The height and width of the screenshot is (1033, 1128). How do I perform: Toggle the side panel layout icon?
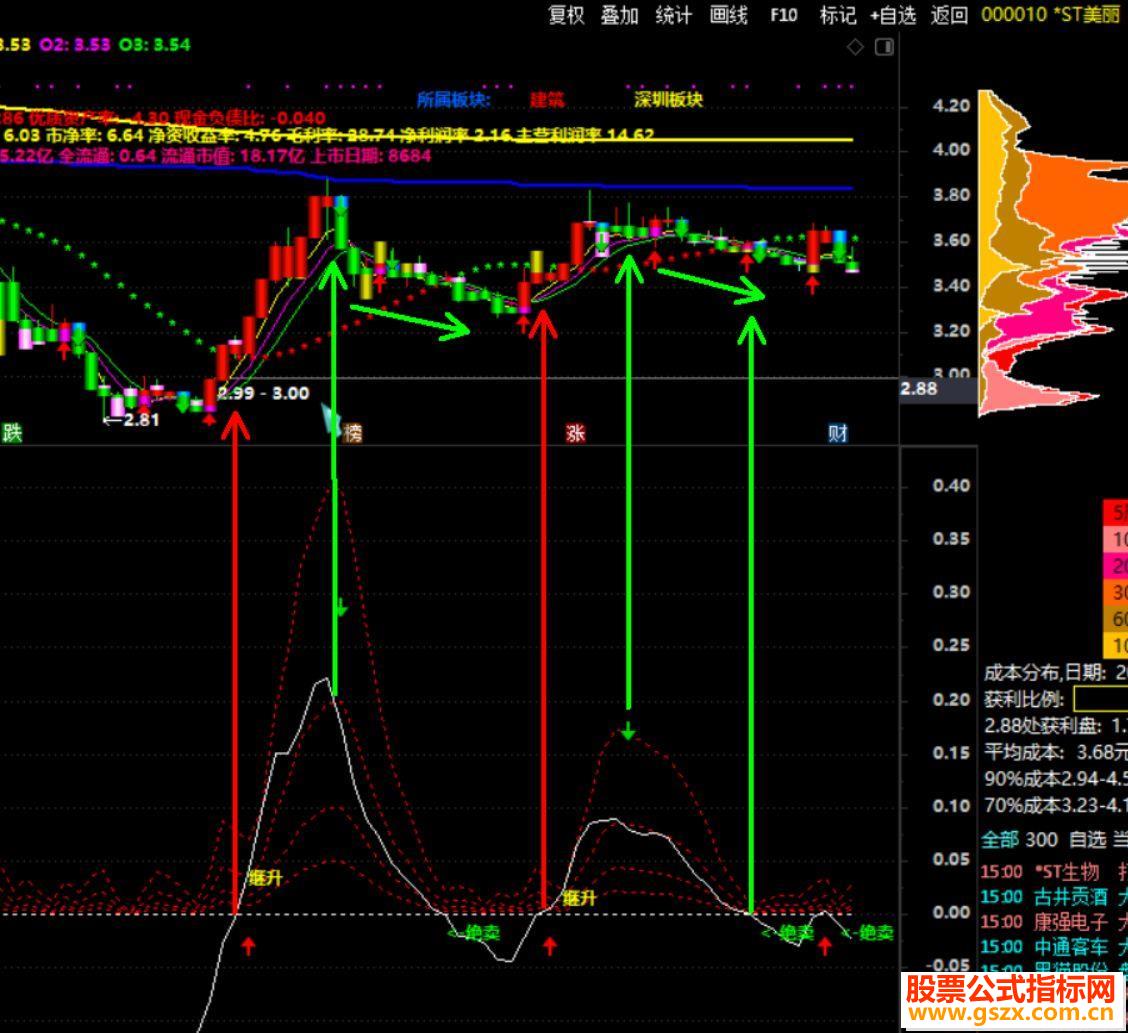click(x=884, y=47)
